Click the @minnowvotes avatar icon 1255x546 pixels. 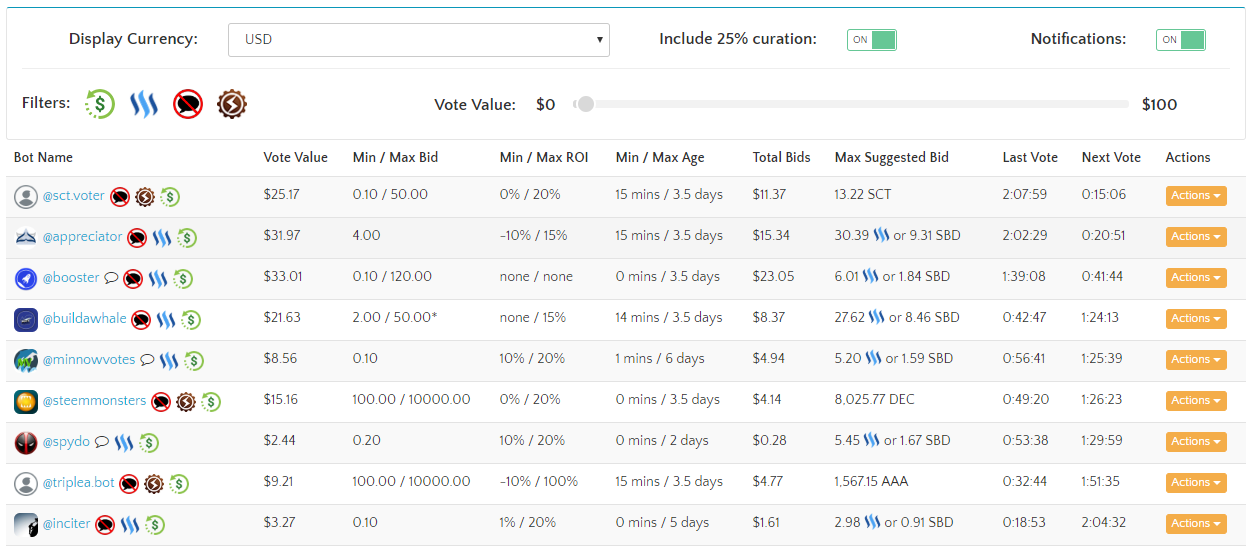click(26, 360)
